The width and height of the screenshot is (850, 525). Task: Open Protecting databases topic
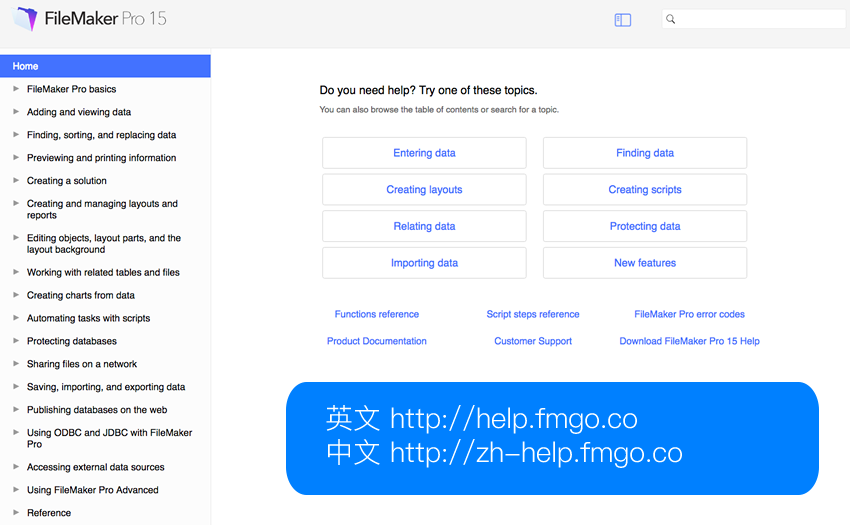pos(72,341)
